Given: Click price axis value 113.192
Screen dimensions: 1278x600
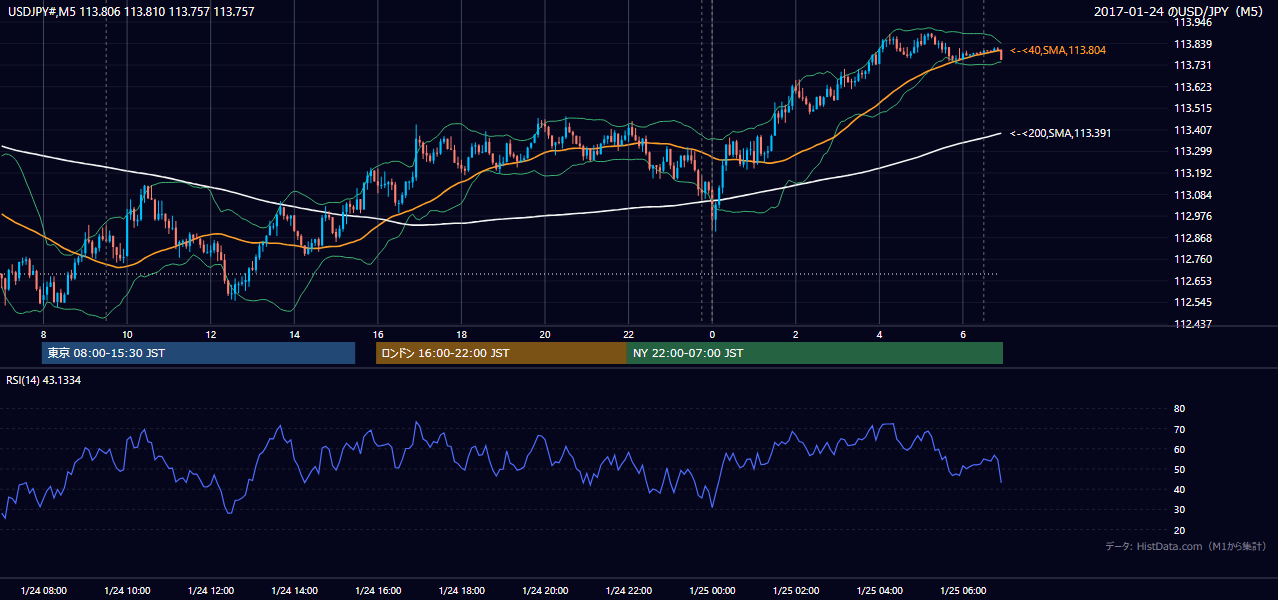Looking at the screenshot, I should click(1192, 173).
